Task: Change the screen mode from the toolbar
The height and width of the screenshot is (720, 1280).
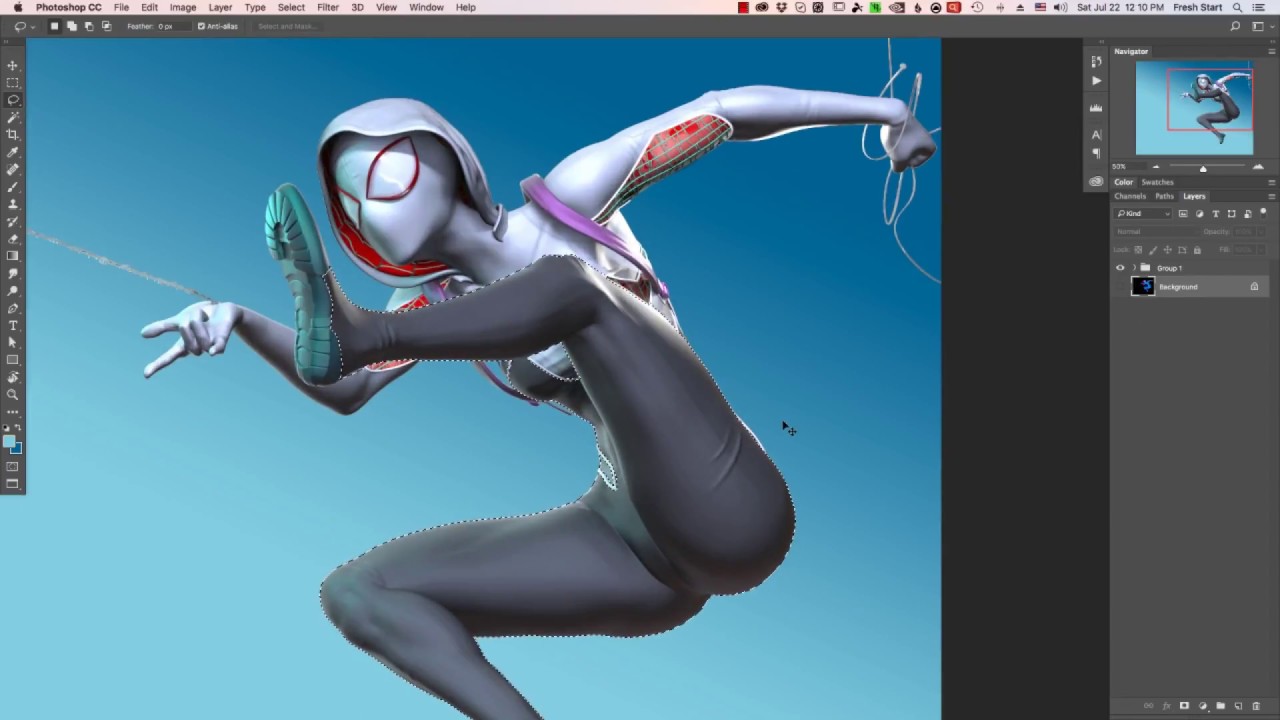Action: pos(13,484)
